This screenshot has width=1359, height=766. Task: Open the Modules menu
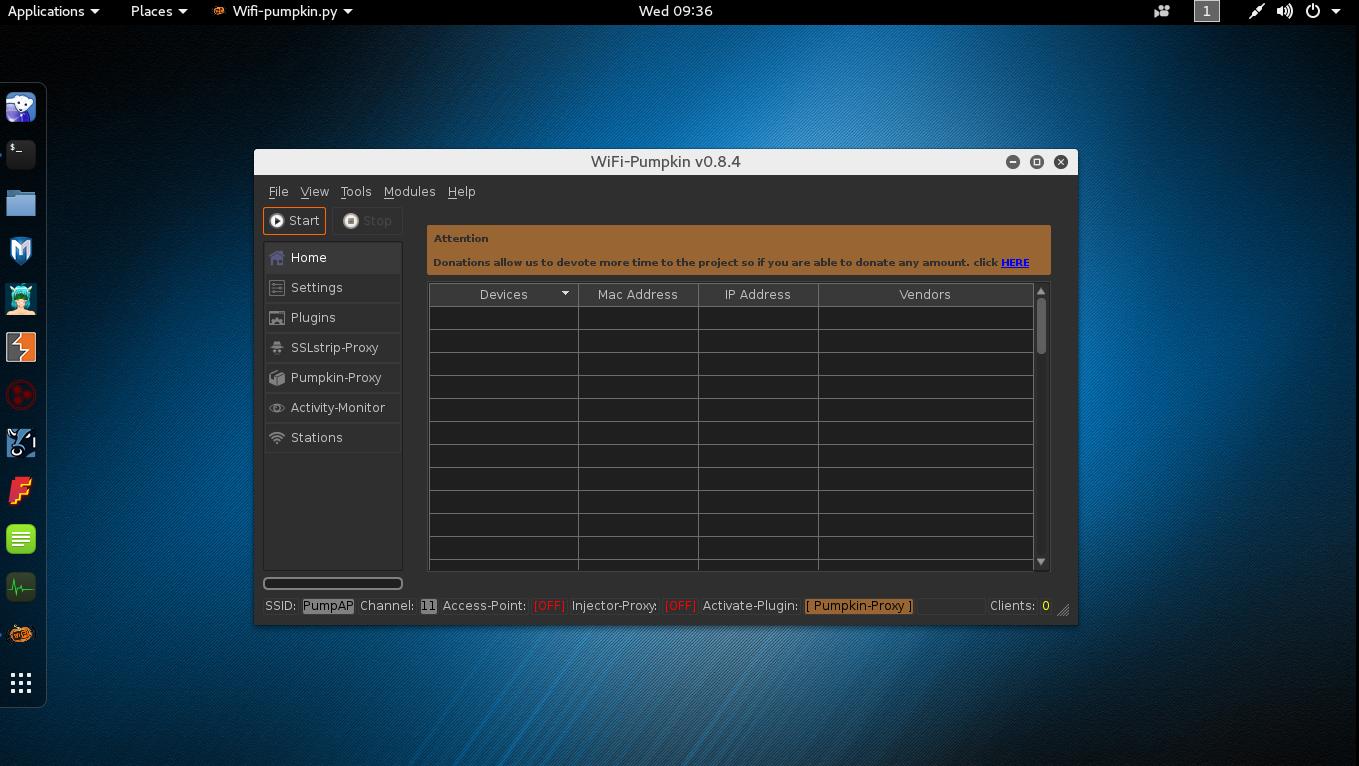pyautogui.click(x=409, y=191)
